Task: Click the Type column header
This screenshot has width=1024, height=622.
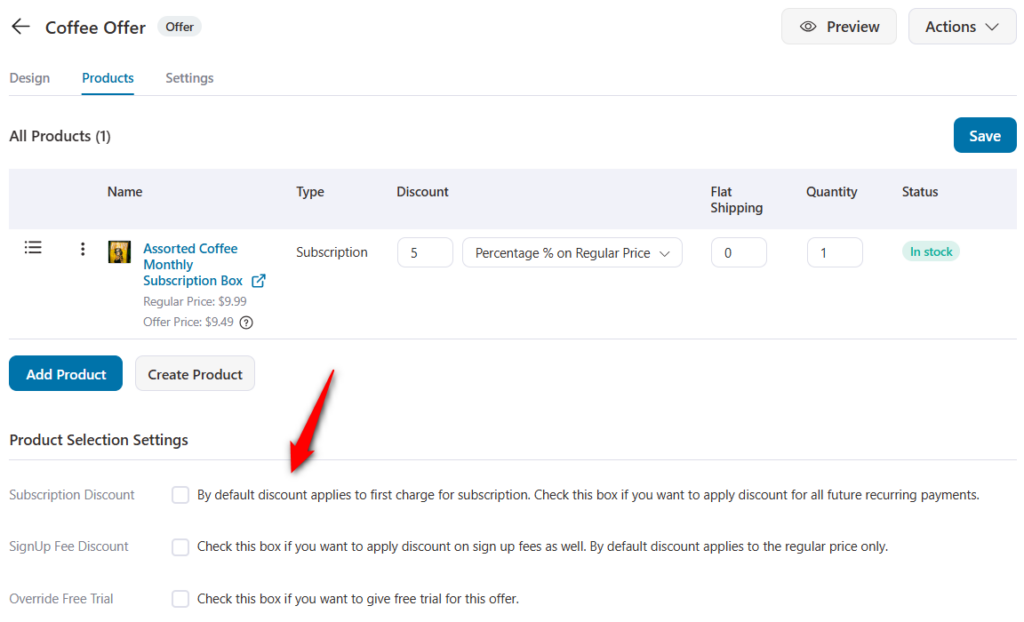Action: click(310, 191)
